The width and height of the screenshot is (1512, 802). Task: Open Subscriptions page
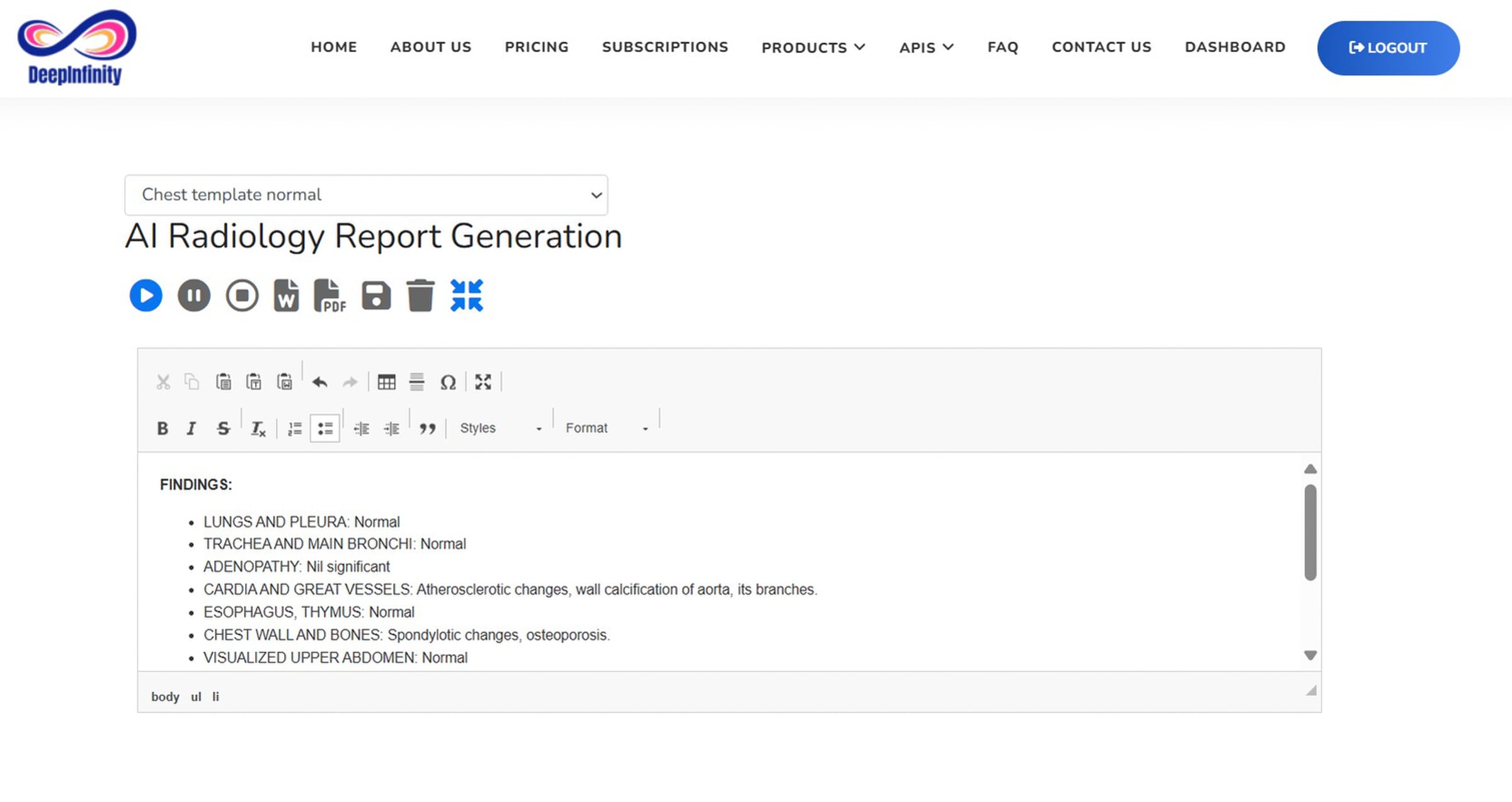[665, 47]
